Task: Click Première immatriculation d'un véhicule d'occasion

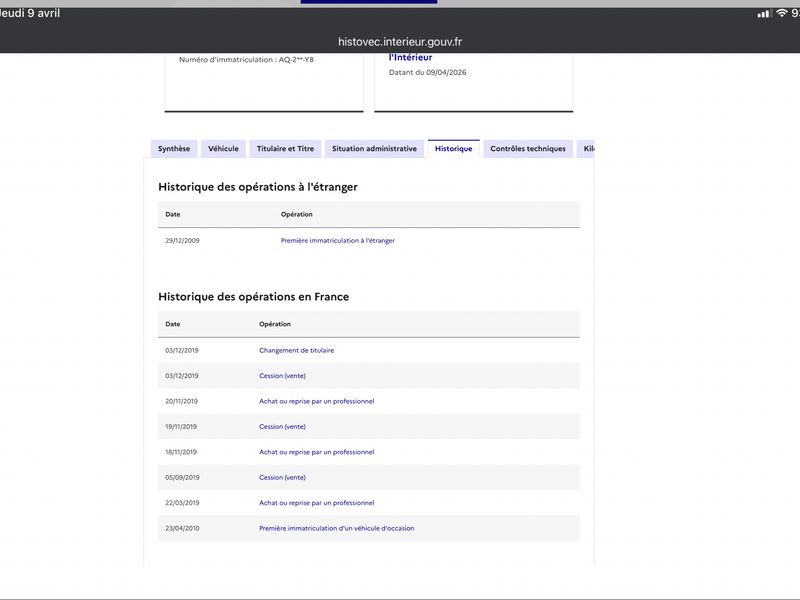Action: click(x=337, y=528)
